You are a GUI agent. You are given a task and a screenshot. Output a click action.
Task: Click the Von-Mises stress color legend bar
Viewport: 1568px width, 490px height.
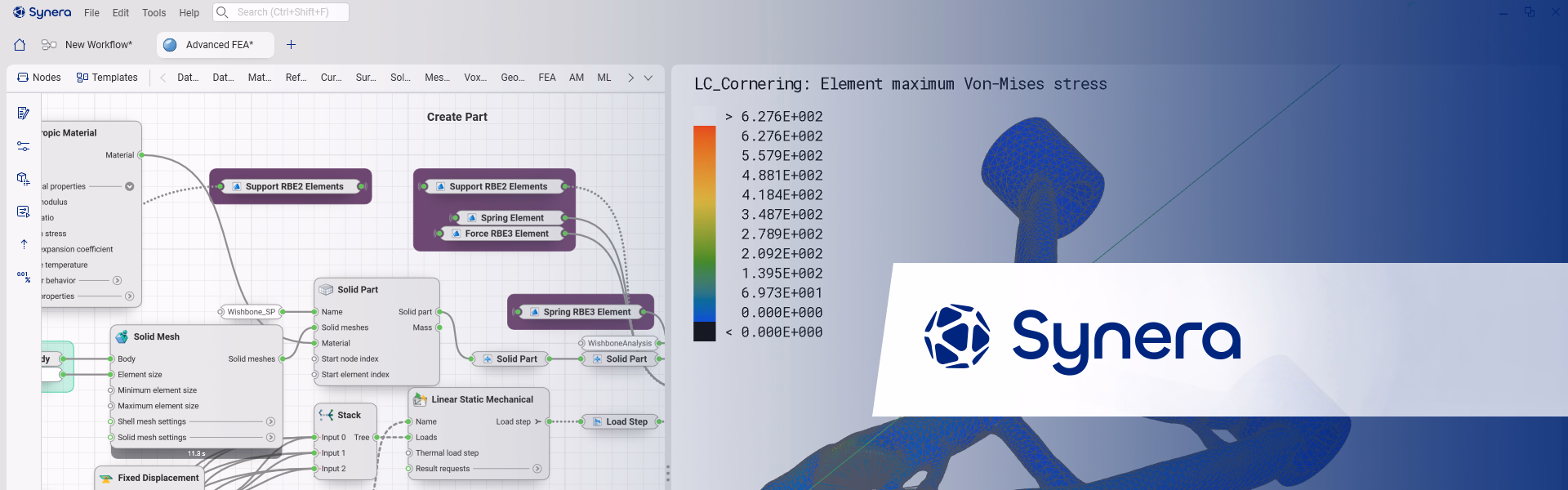coord(704,224)
